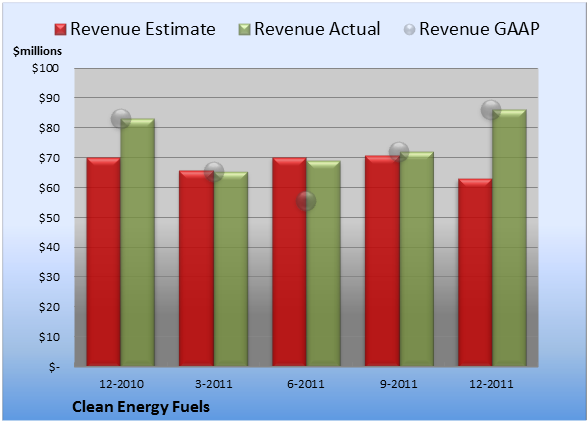588x422 pixels.
Task: Select the green actual bar for 3-2011
Action: [x=231, y=269]
